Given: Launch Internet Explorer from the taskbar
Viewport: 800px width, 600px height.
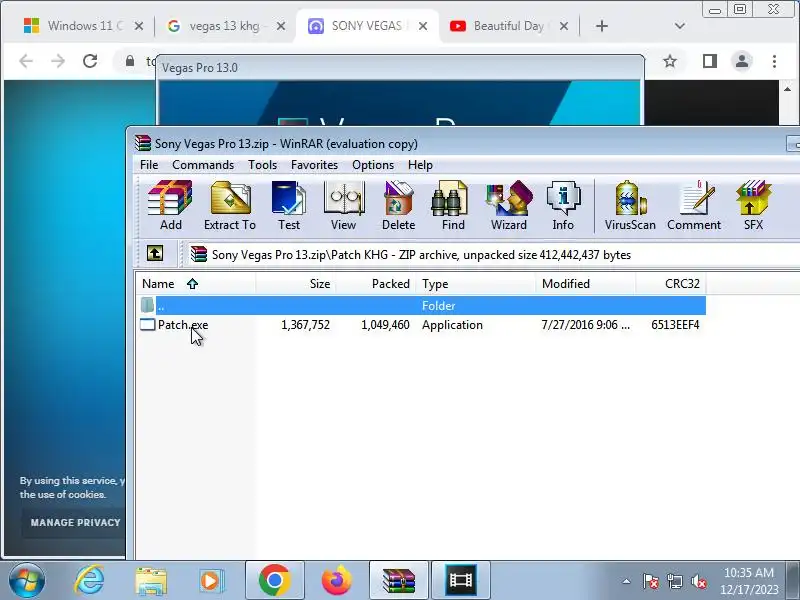Looking at the screenshot, I should pyautogui.click(x=90, y=580).
